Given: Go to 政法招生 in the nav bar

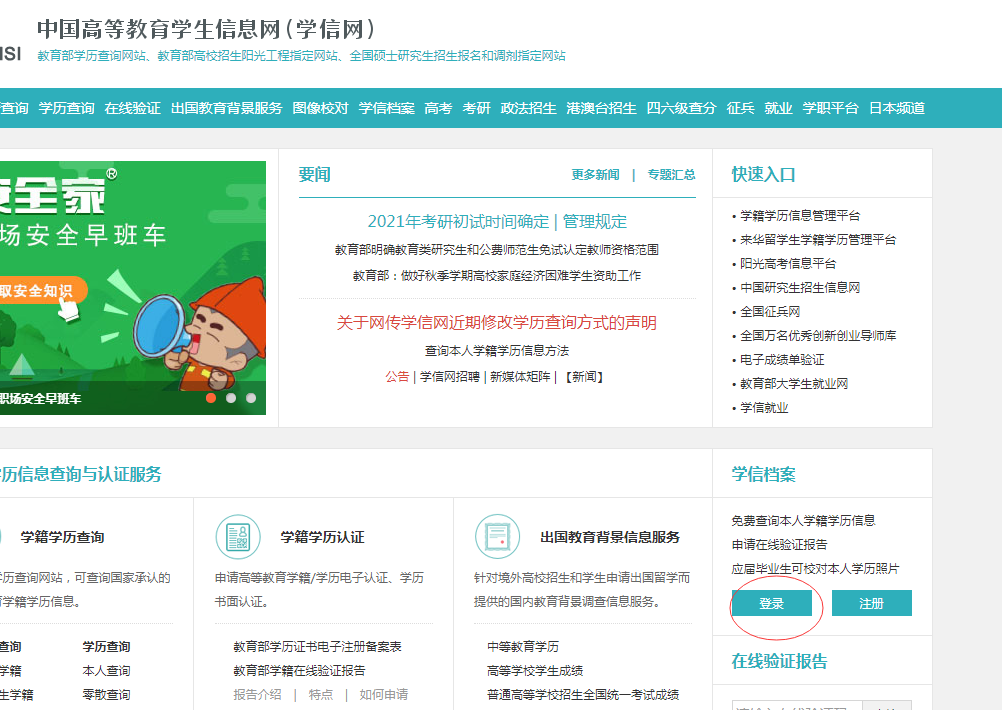Looking at the screenshot, I should tap(528, 108).
